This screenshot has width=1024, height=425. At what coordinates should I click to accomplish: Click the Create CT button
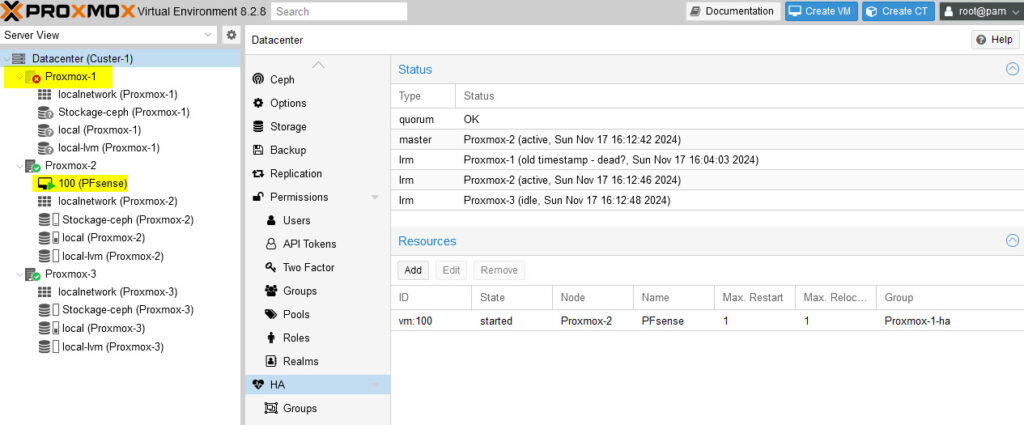tap(898, 11)
